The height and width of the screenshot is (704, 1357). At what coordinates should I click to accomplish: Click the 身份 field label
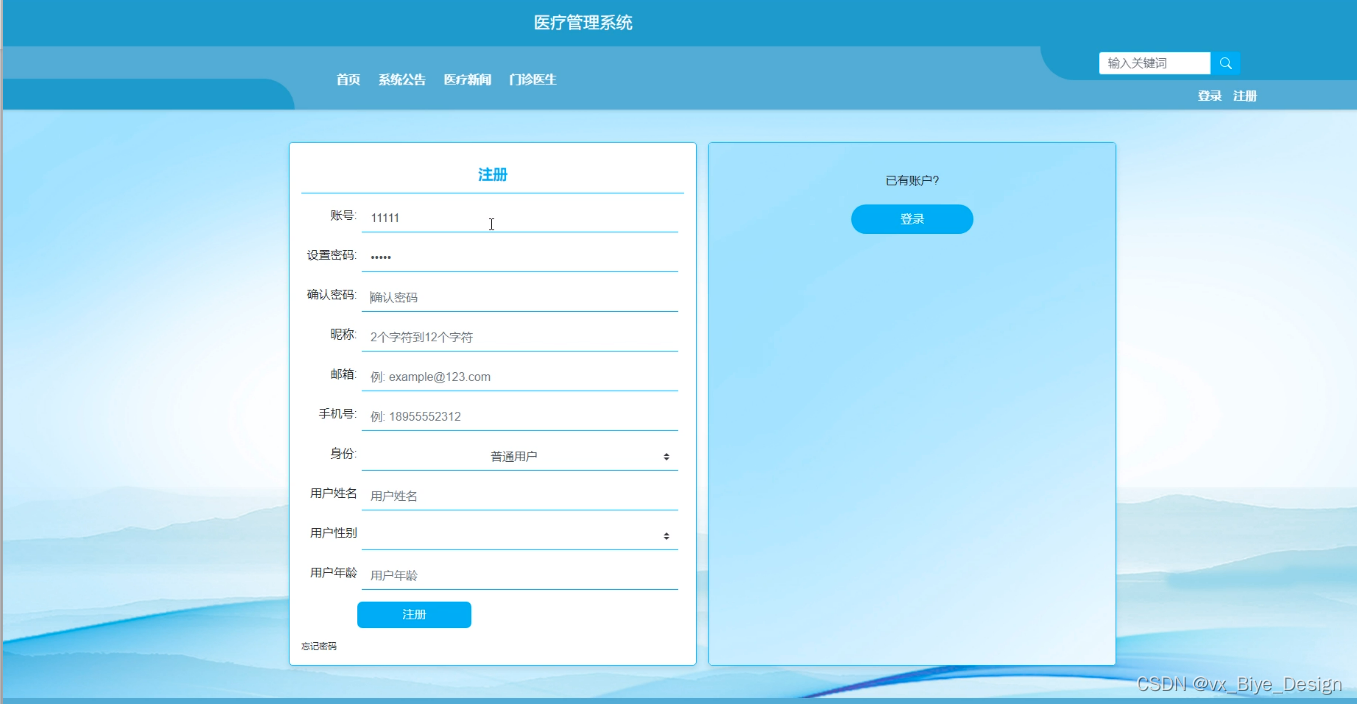pyautogui.click(x=343, y=454)
